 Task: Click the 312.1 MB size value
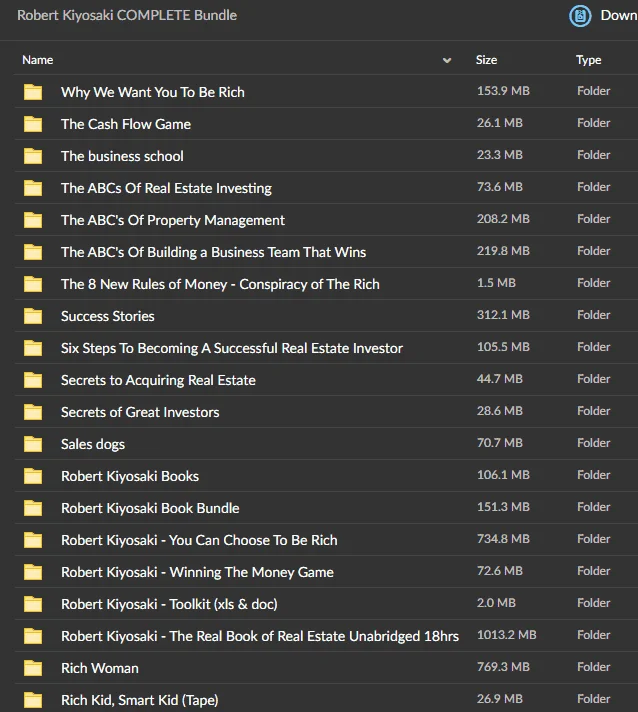point(503,315)
